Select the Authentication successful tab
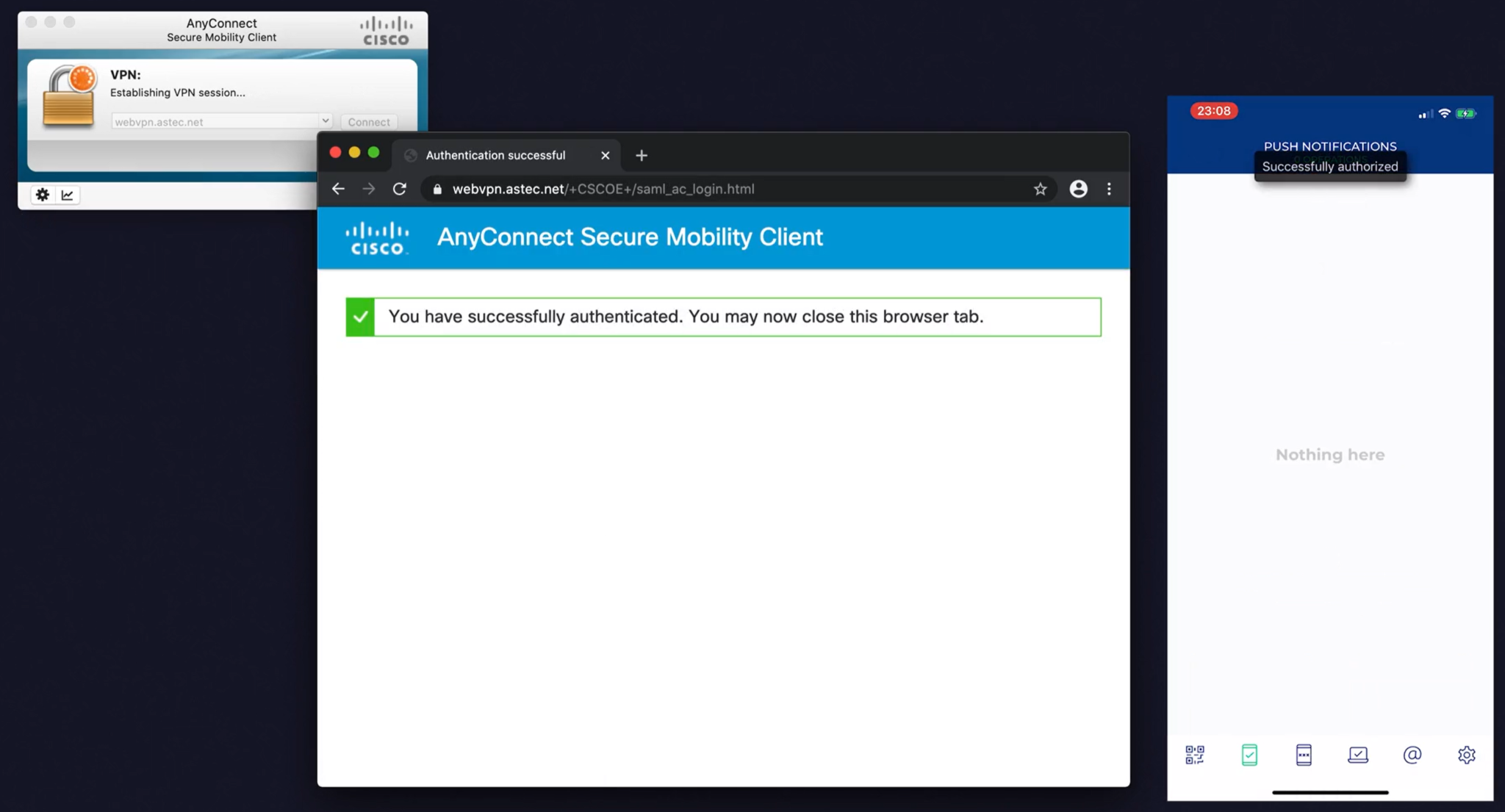The image size is (1505, 812). point(496,155)
